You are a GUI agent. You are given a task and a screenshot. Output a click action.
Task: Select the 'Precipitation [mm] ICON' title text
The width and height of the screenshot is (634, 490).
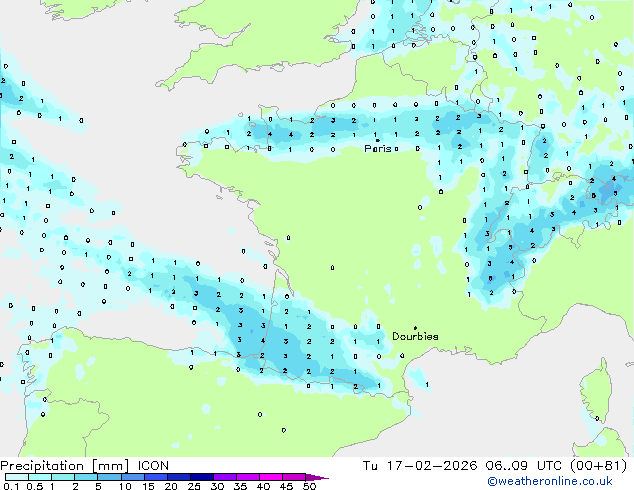[x=84, y=466]
